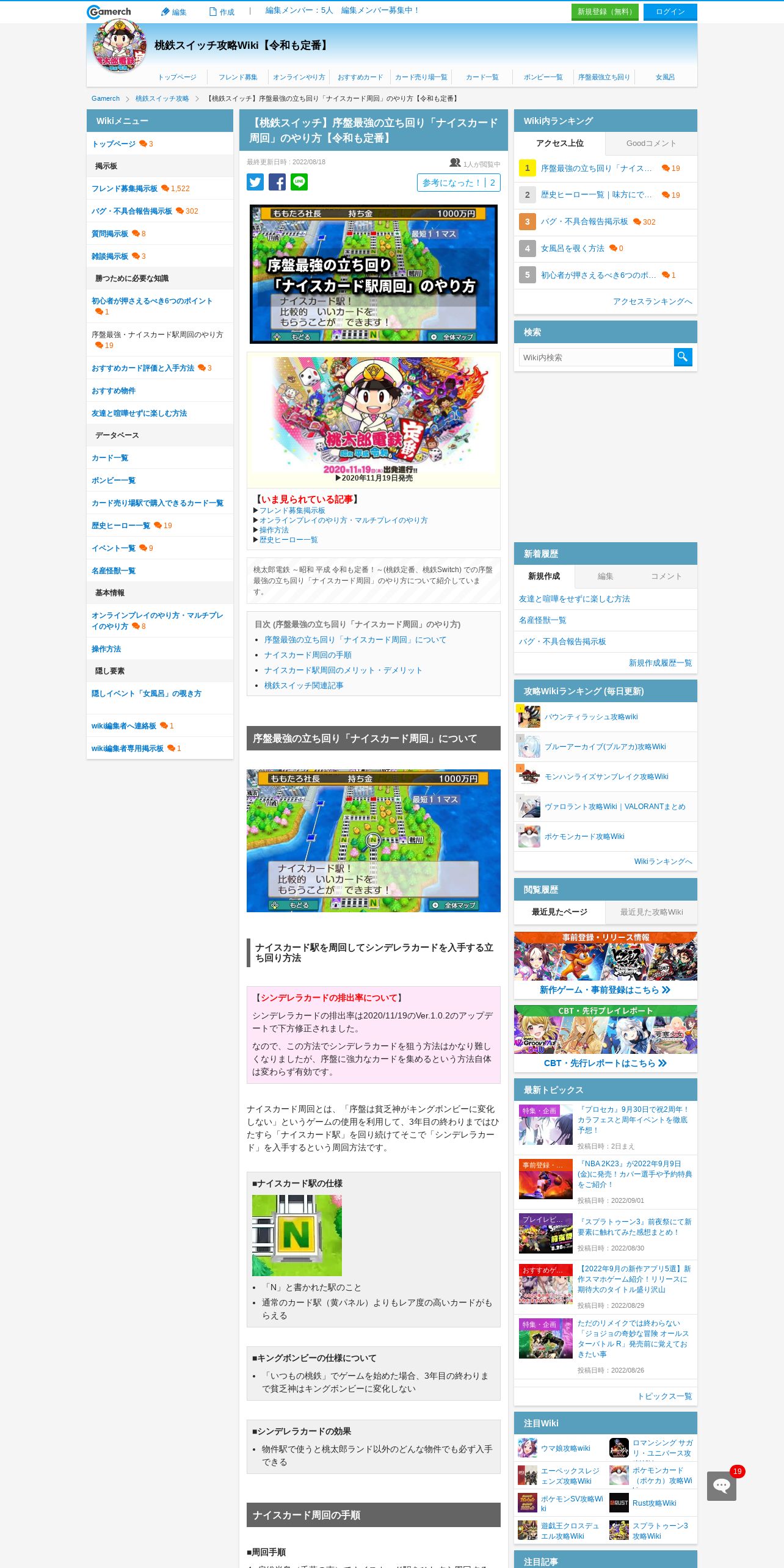Open 歴史ヒーロー一覧 in sidebar menu
The width and height of the screenshot is (784, 1568).
pyautogui.click(x=121, y=526)
